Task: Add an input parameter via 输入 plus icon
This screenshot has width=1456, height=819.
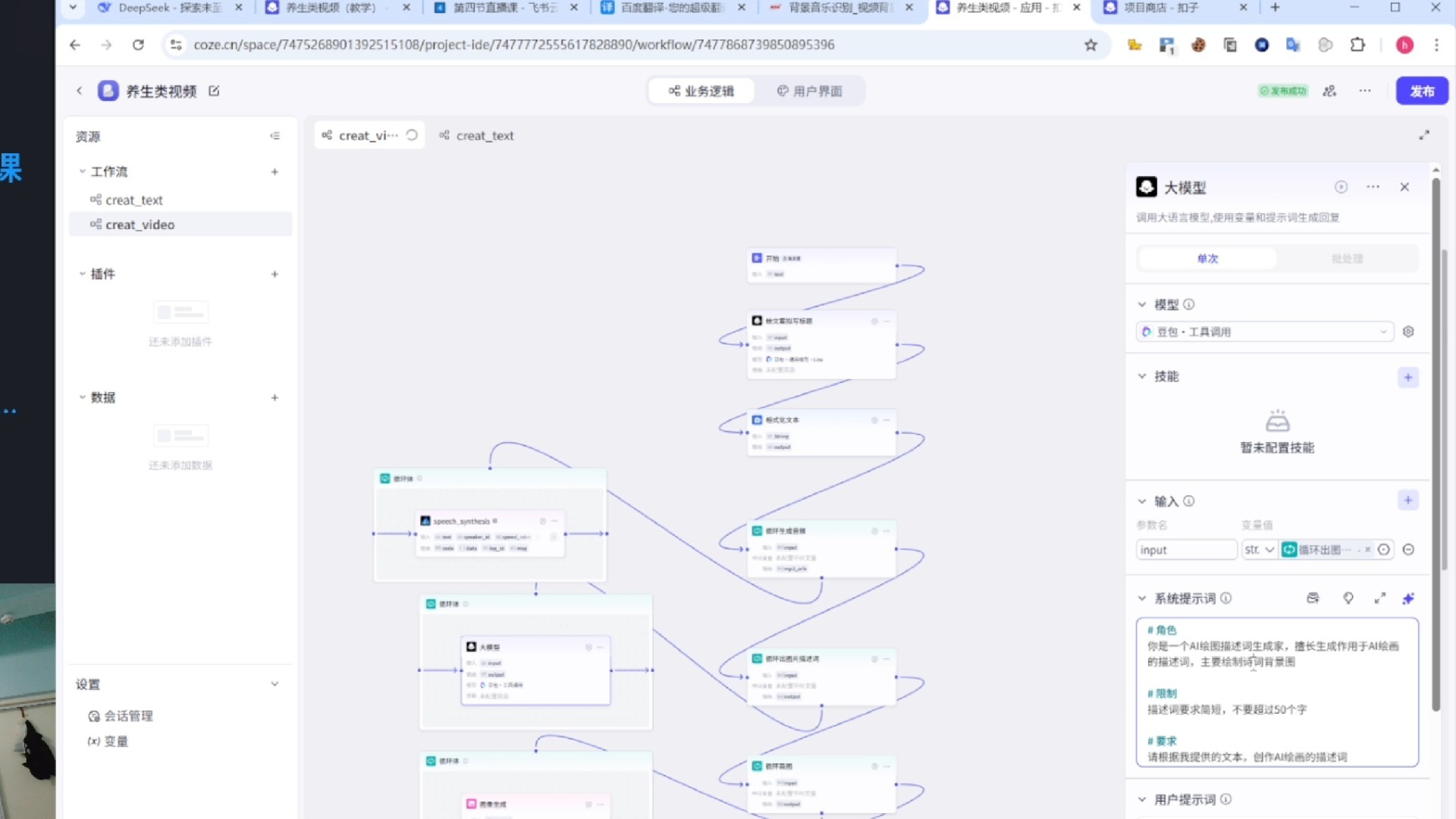Action: point(1408,500)
